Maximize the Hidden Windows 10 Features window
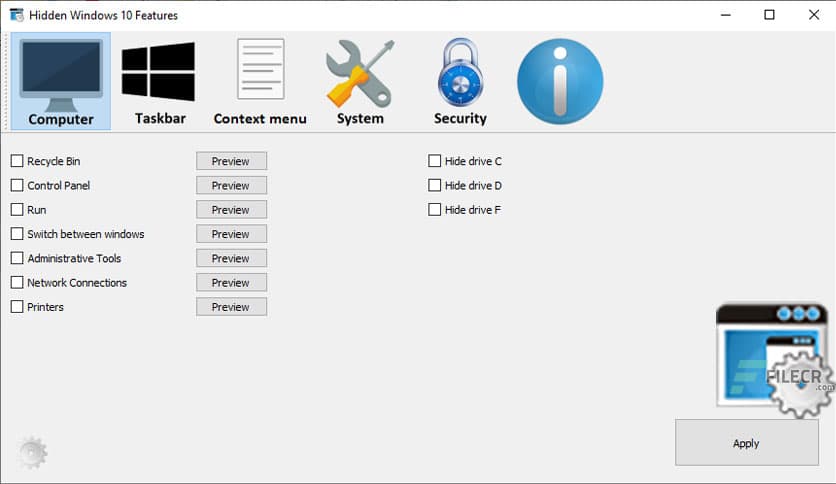The height and width of the screenshot is (484, 836). coord(769,15)
